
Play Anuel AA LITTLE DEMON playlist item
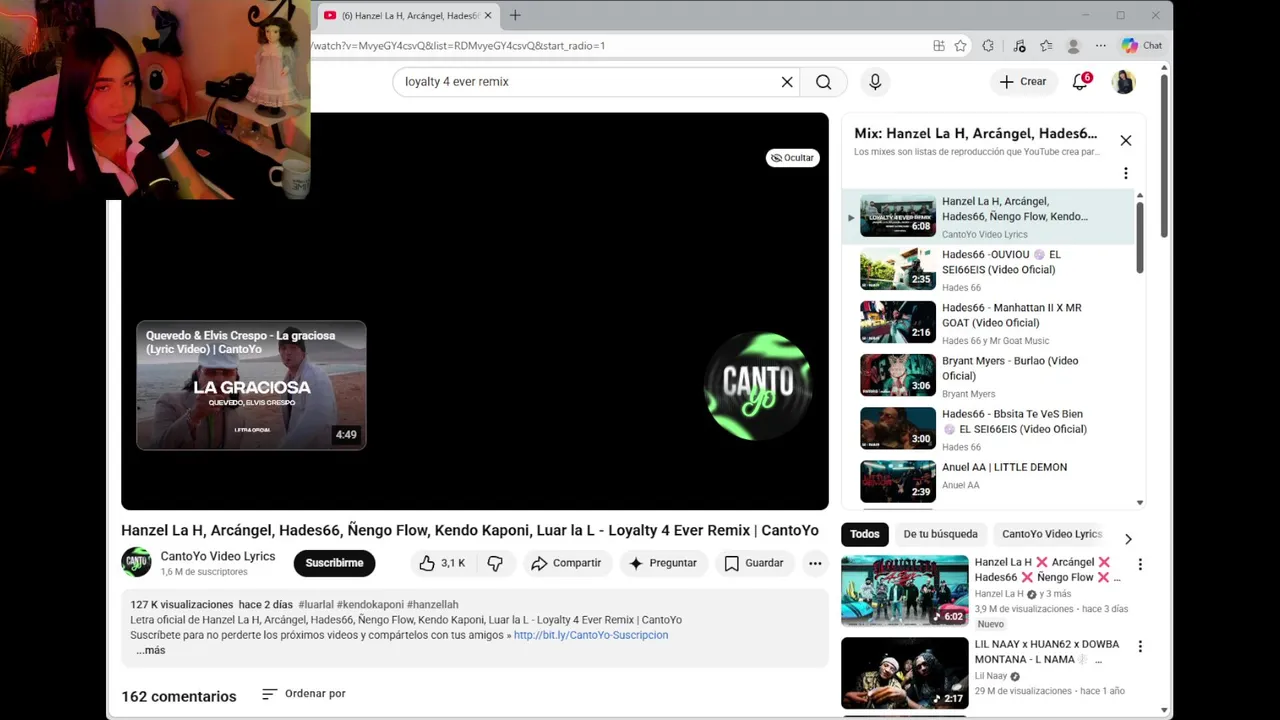988,481
